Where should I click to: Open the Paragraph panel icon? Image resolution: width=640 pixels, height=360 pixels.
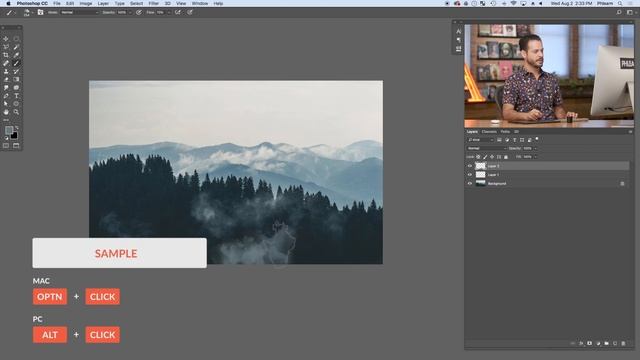pyautogui.click(x=458, y=40)
